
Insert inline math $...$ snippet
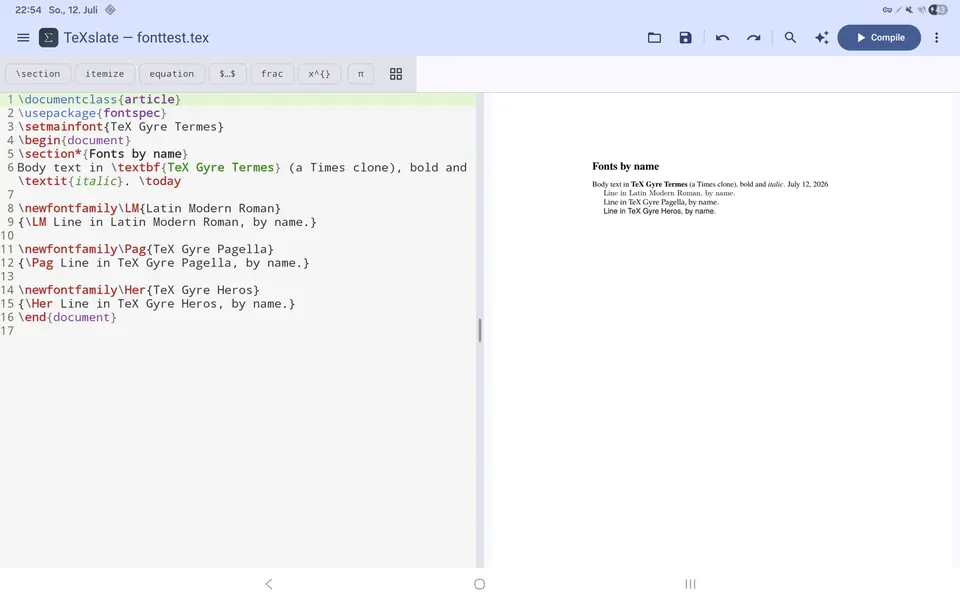[227, 73]
